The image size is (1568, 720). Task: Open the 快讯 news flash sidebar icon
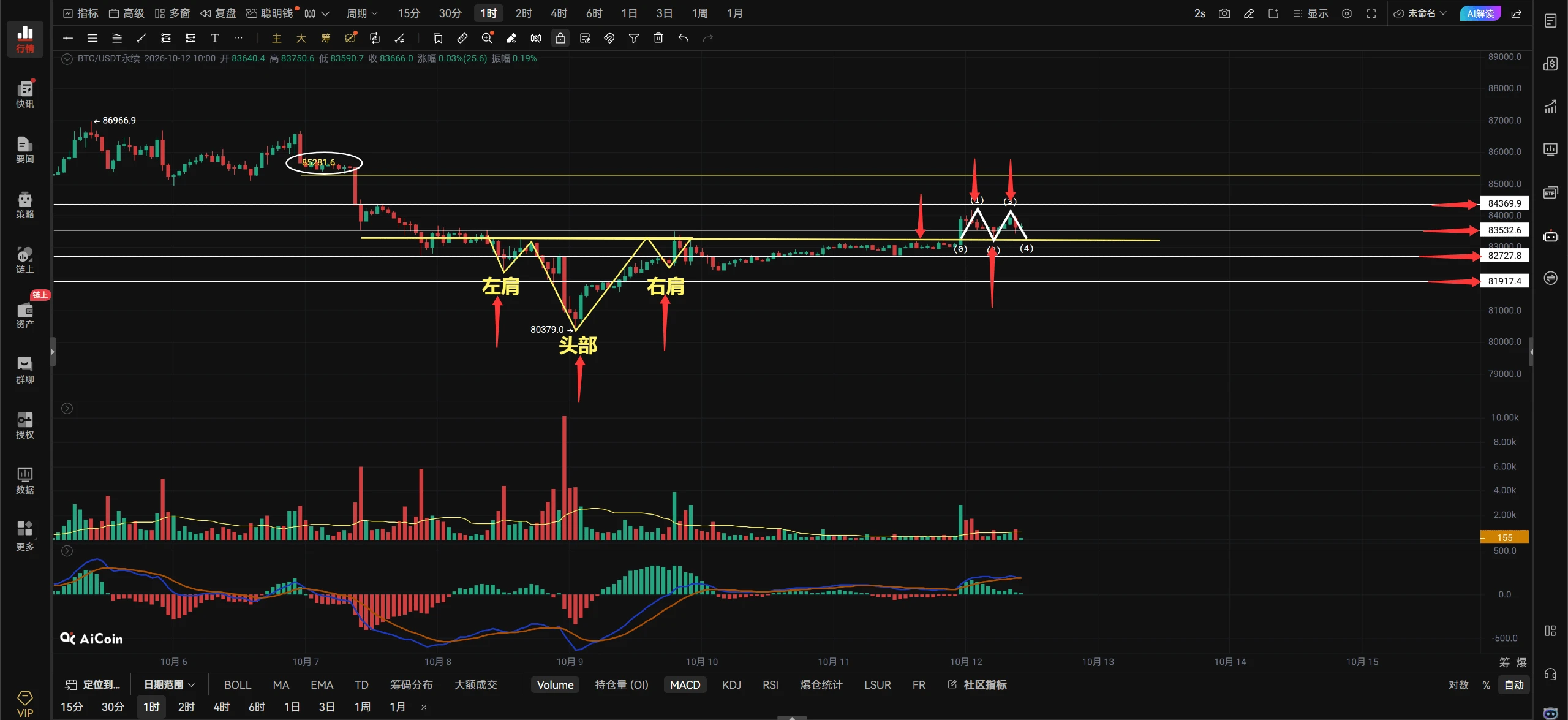coord(25,94)
